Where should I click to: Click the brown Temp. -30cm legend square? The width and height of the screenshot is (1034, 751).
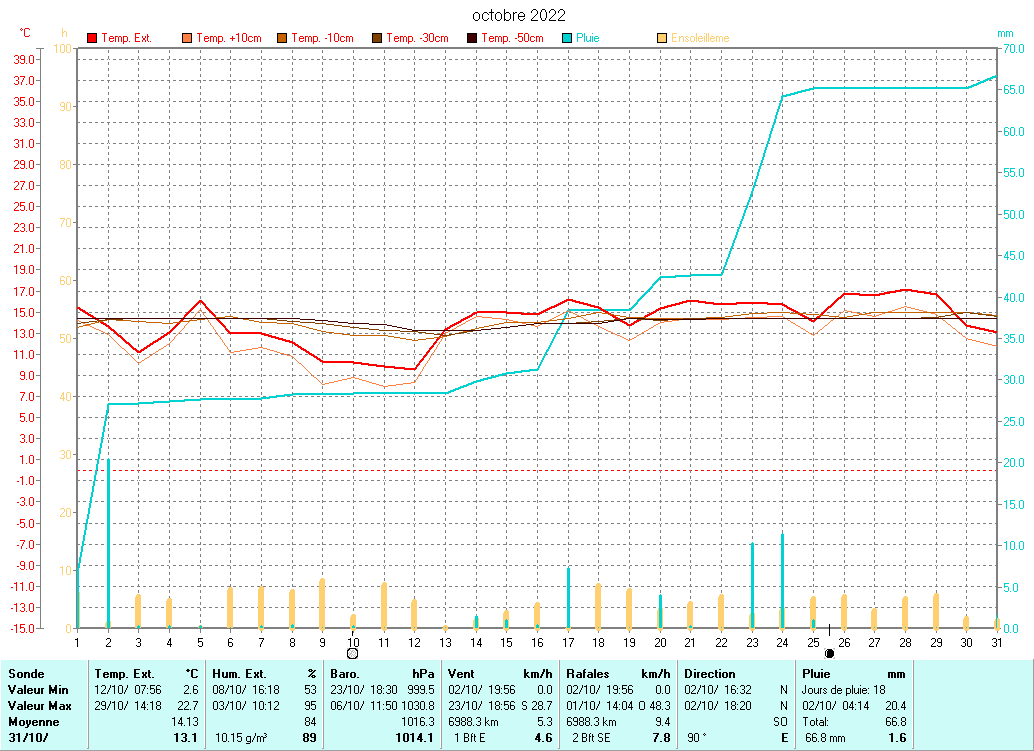click(377, 38)
